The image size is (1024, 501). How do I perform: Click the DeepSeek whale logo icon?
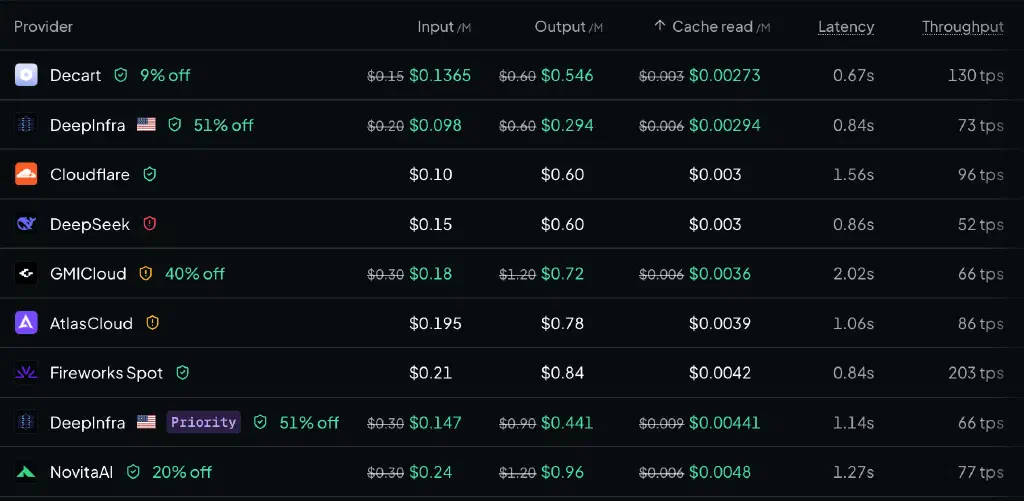[x=26, y=224]
